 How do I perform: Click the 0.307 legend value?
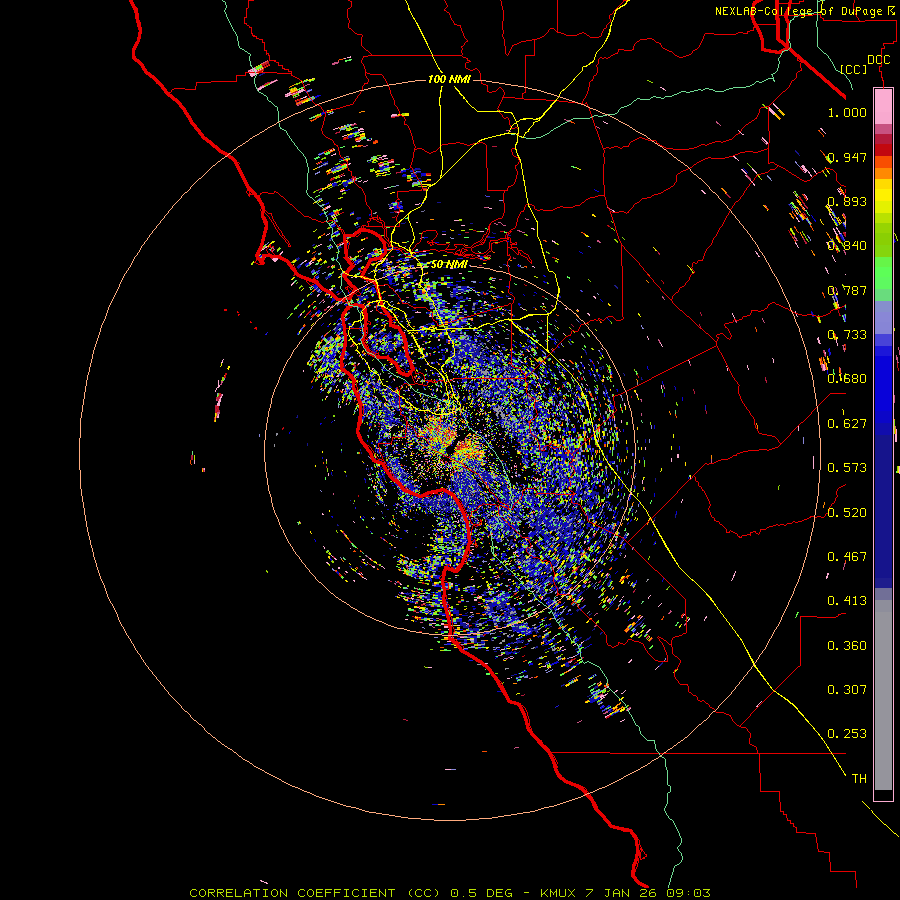pyautogui.click(x=847, y=690)
